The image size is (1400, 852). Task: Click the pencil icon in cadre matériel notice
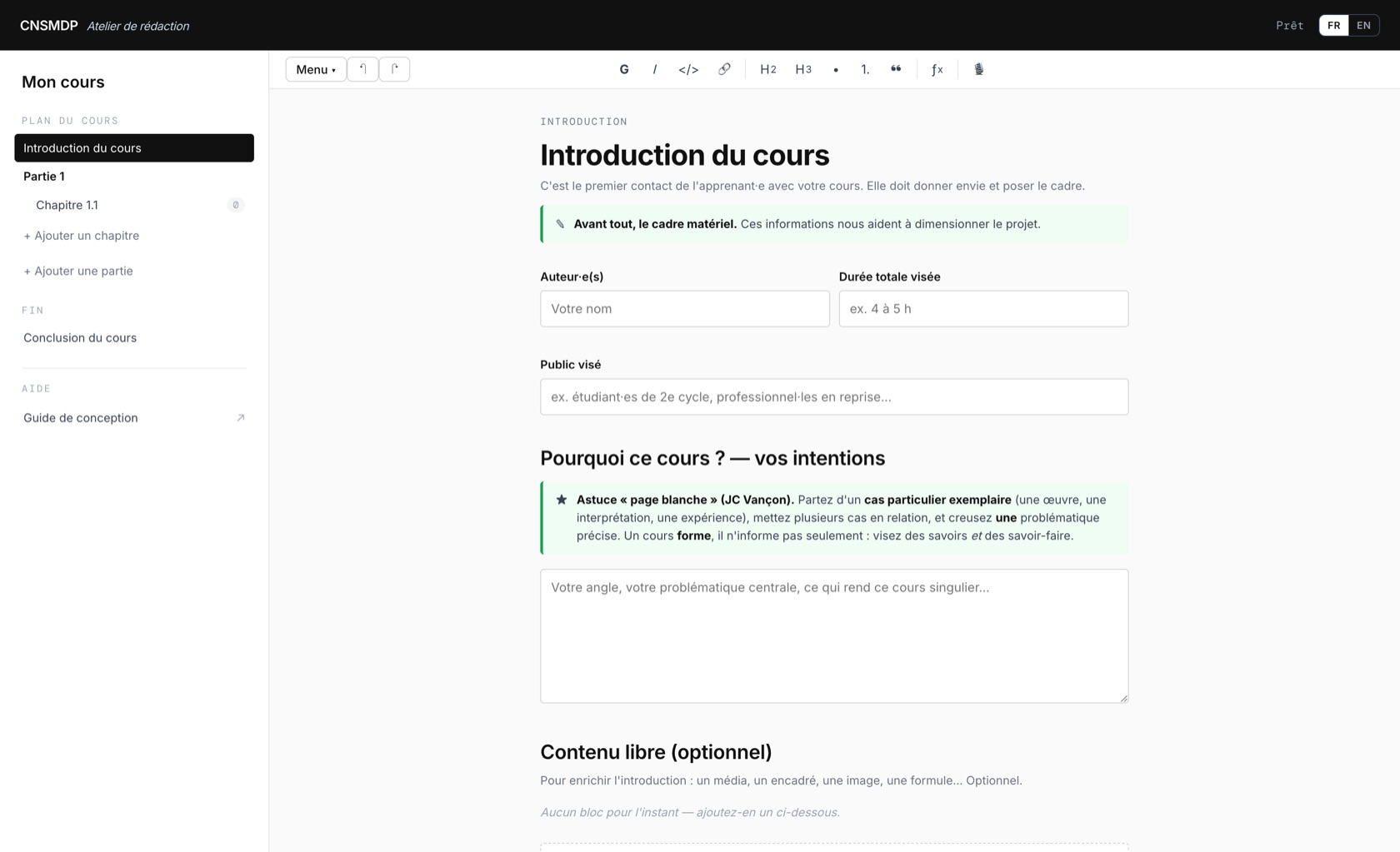click(x=560, y=224)
